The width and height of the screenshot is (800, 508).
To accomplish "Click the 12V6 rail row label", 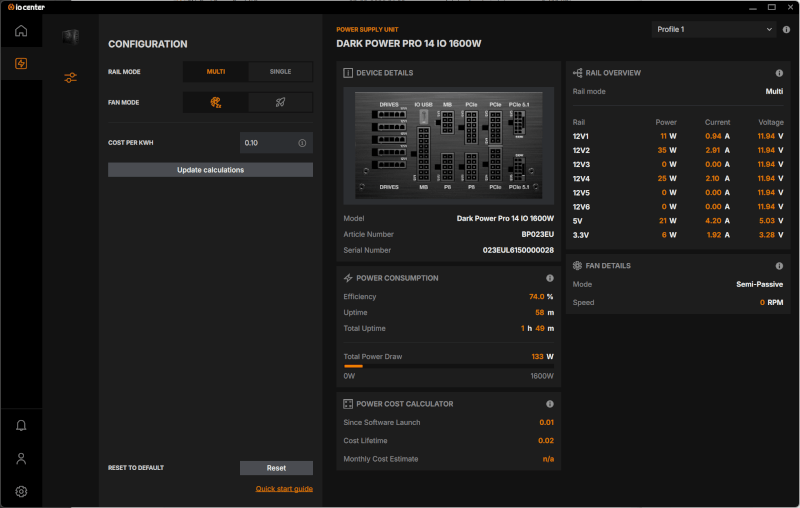I will (x=581, y=207).
